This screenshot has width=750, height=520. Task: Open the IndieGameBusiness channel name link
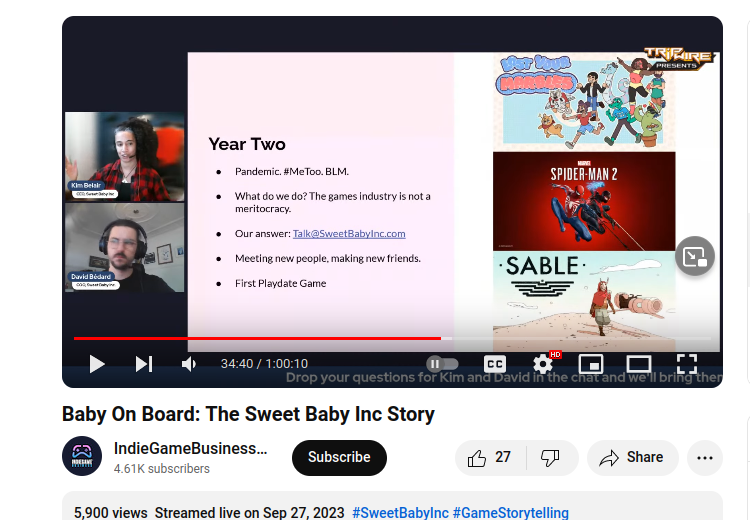pos(190,449)
